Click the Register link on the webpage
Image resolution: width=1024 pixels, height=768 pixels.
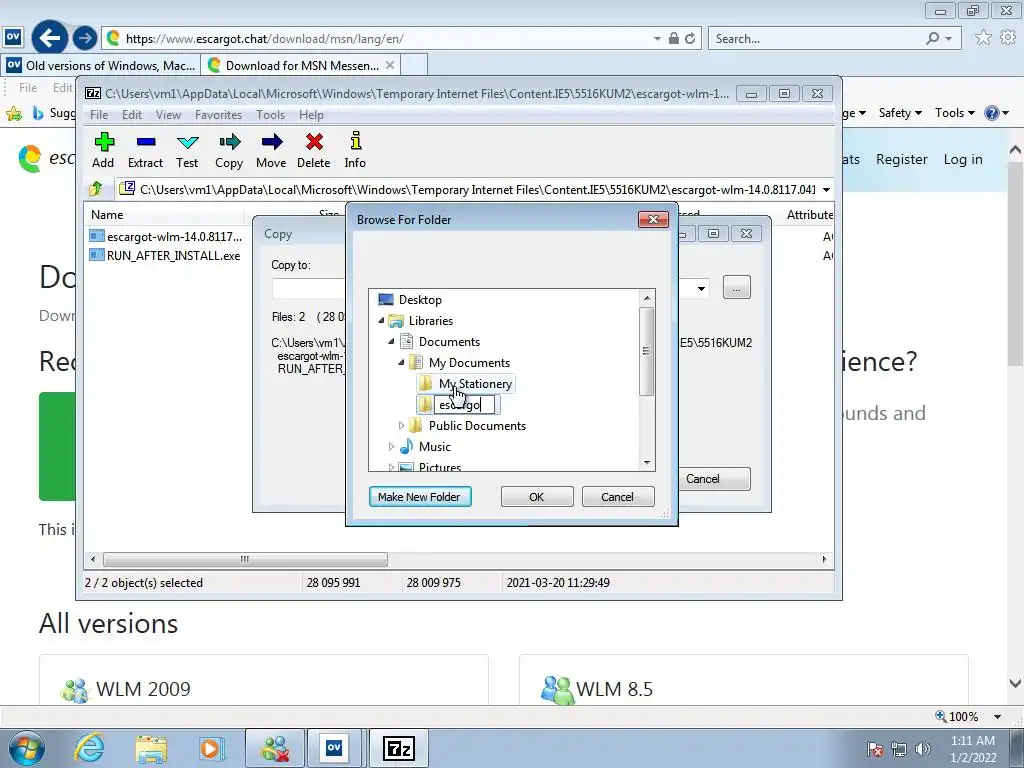(x=901, y=159)
